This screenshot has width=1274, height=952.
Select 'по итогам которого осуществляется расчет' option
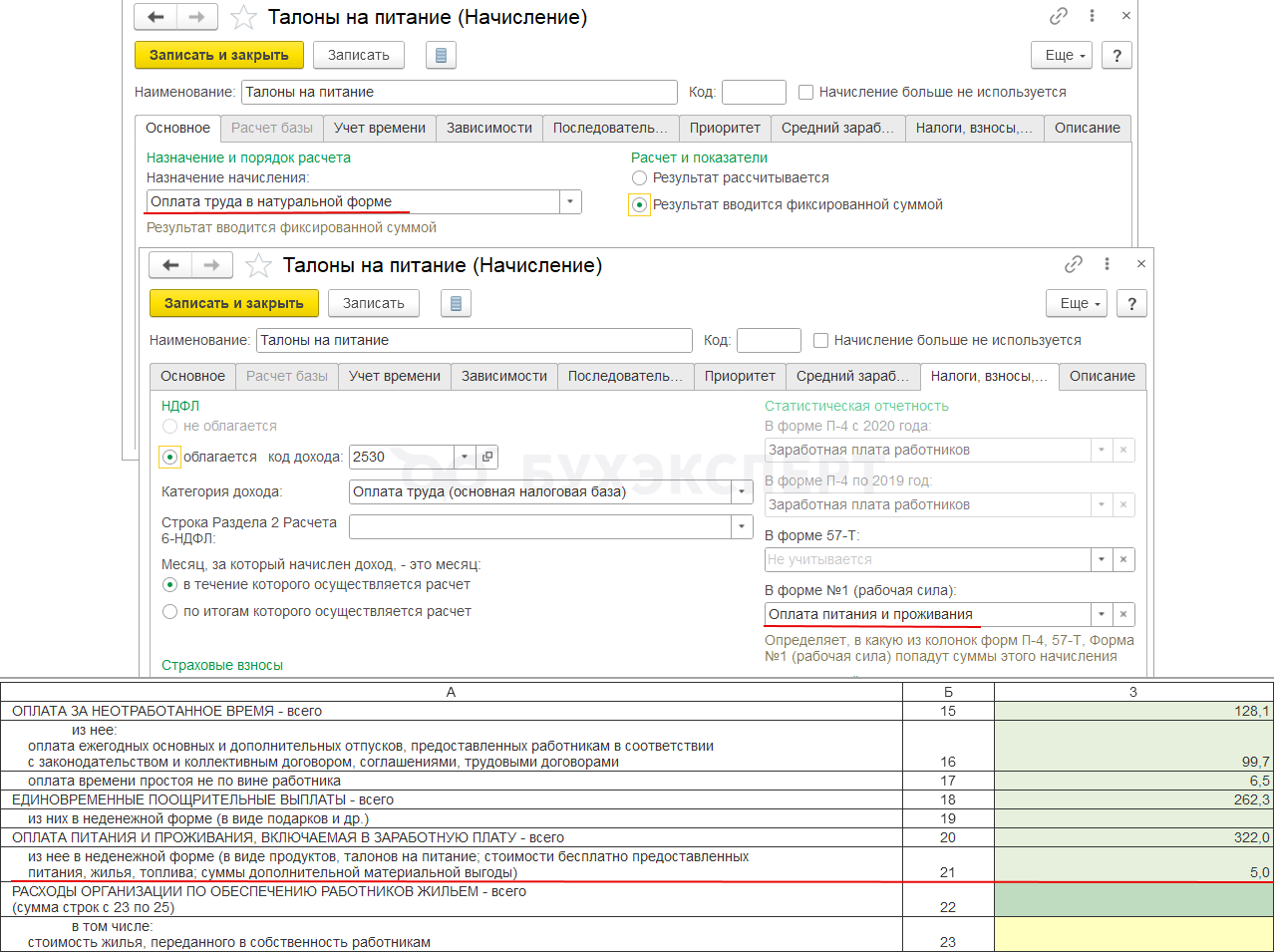point(170,611)
